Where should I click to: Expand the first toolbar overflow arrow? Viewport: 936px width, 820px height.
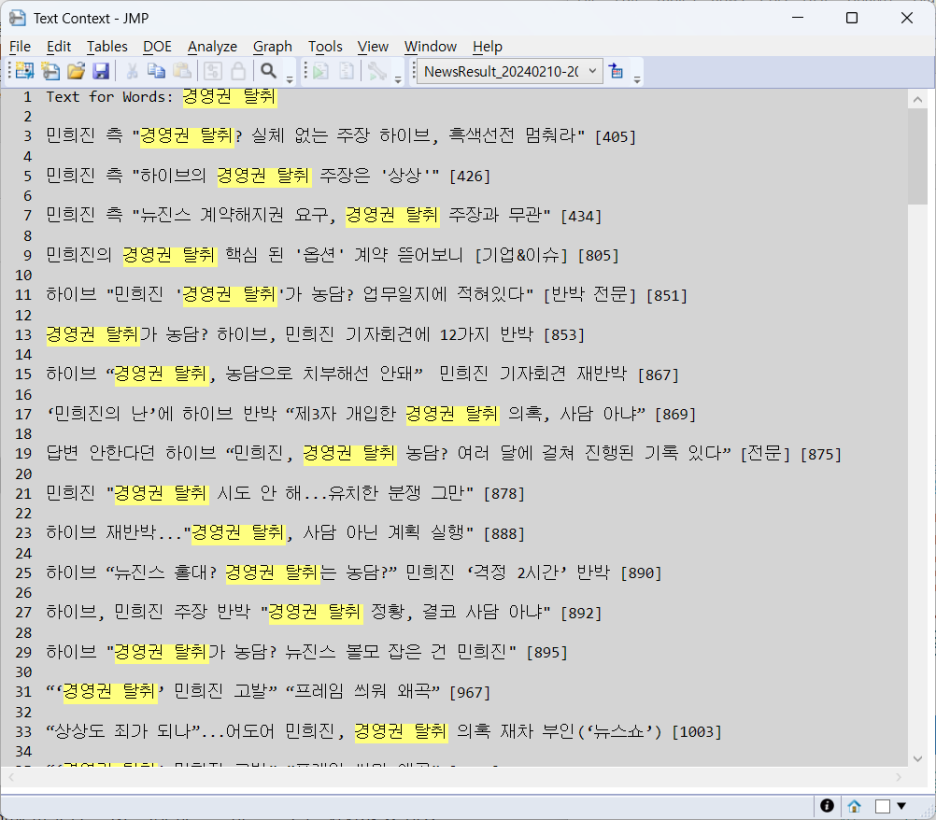(x=290, y=79)
